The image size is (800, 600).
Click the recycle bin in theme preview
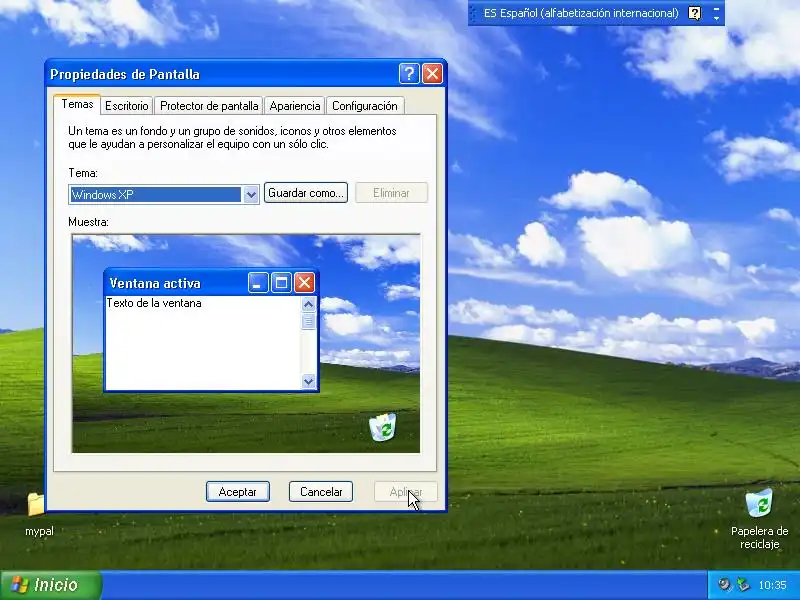coord(383,428)
